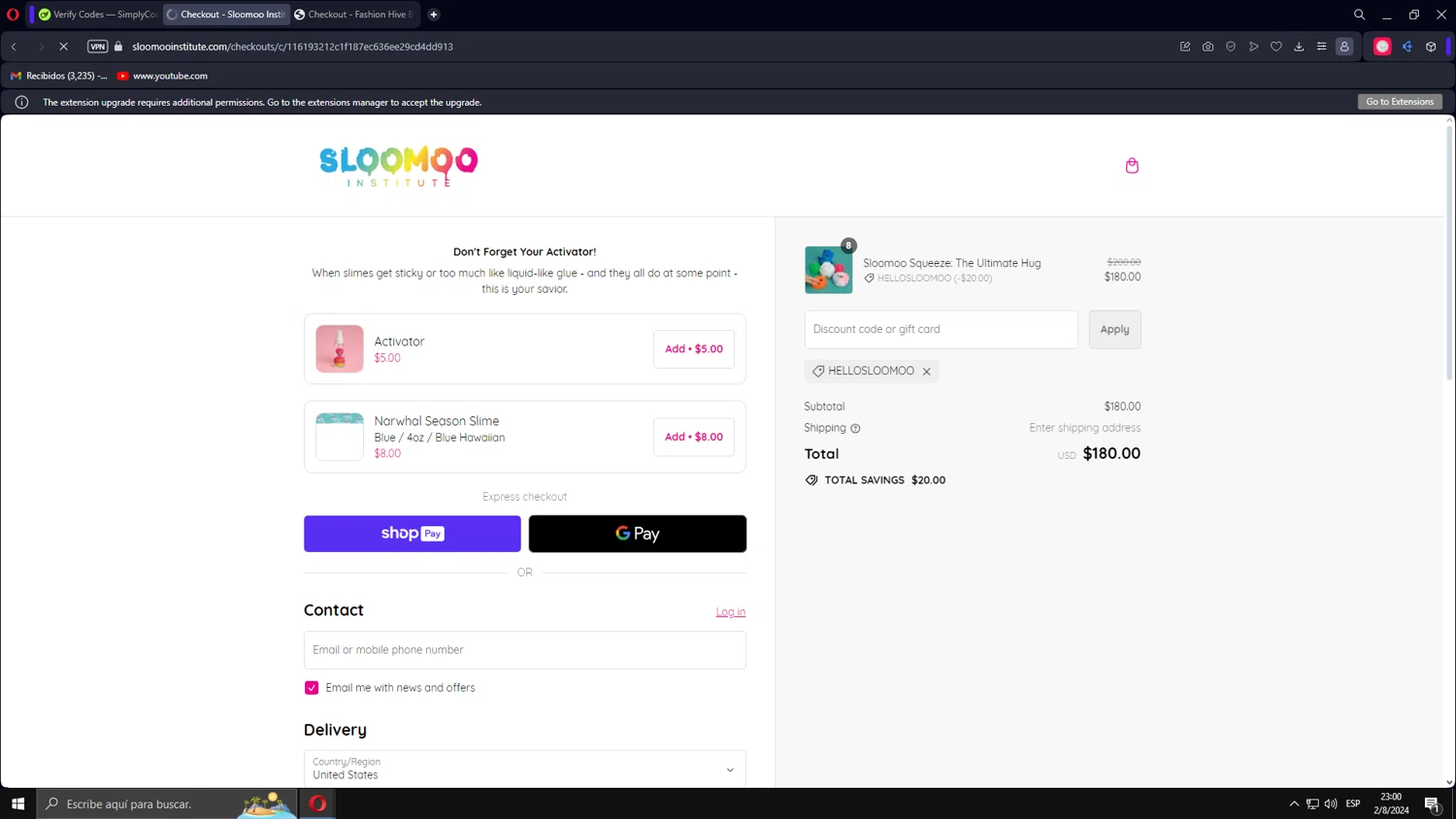Take a snapshot with camera icon
1456x819 pixels.
click(x=1208, y=47)
